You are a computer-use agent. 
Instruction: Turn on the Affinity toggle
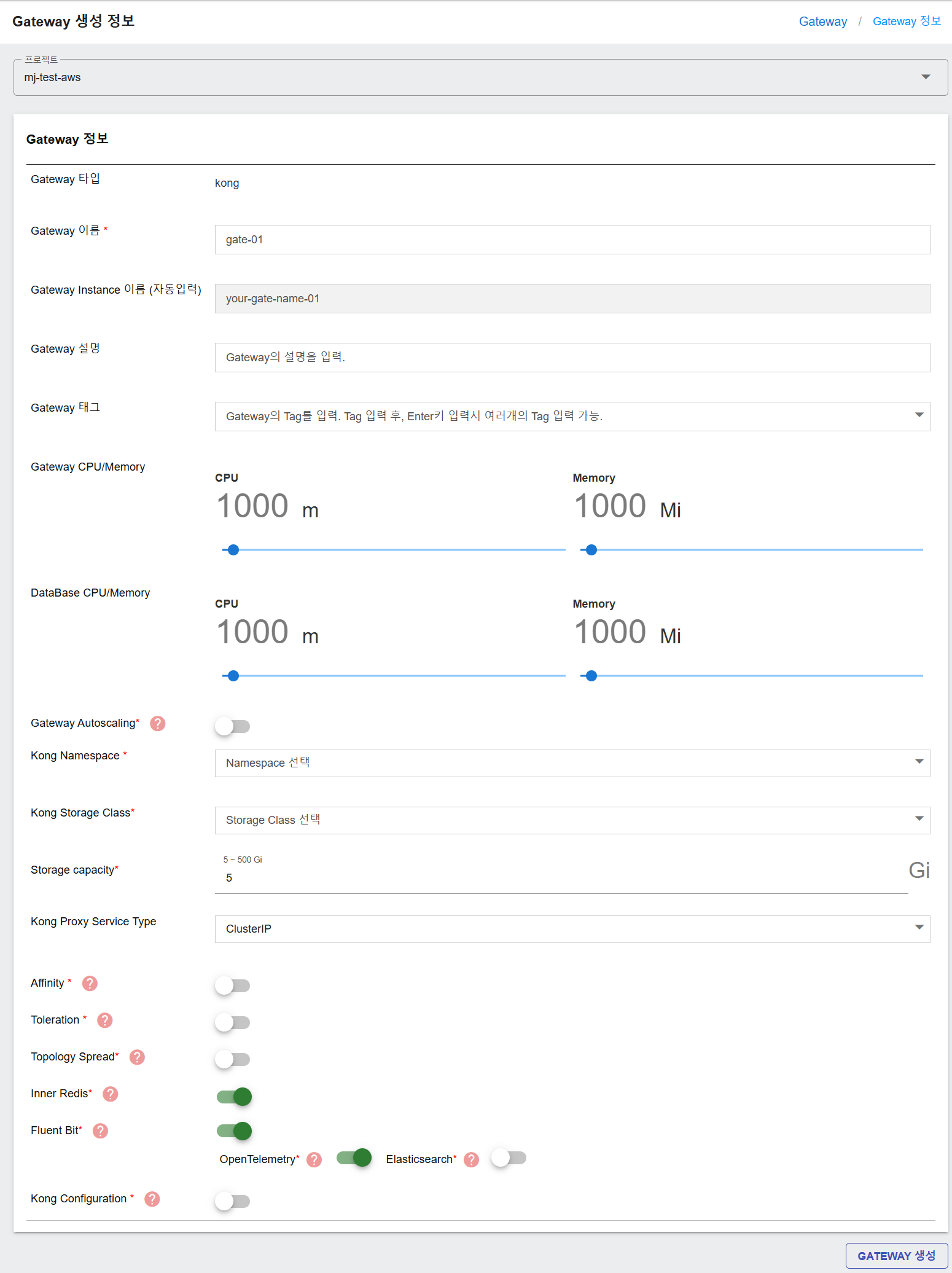point(232,985)
